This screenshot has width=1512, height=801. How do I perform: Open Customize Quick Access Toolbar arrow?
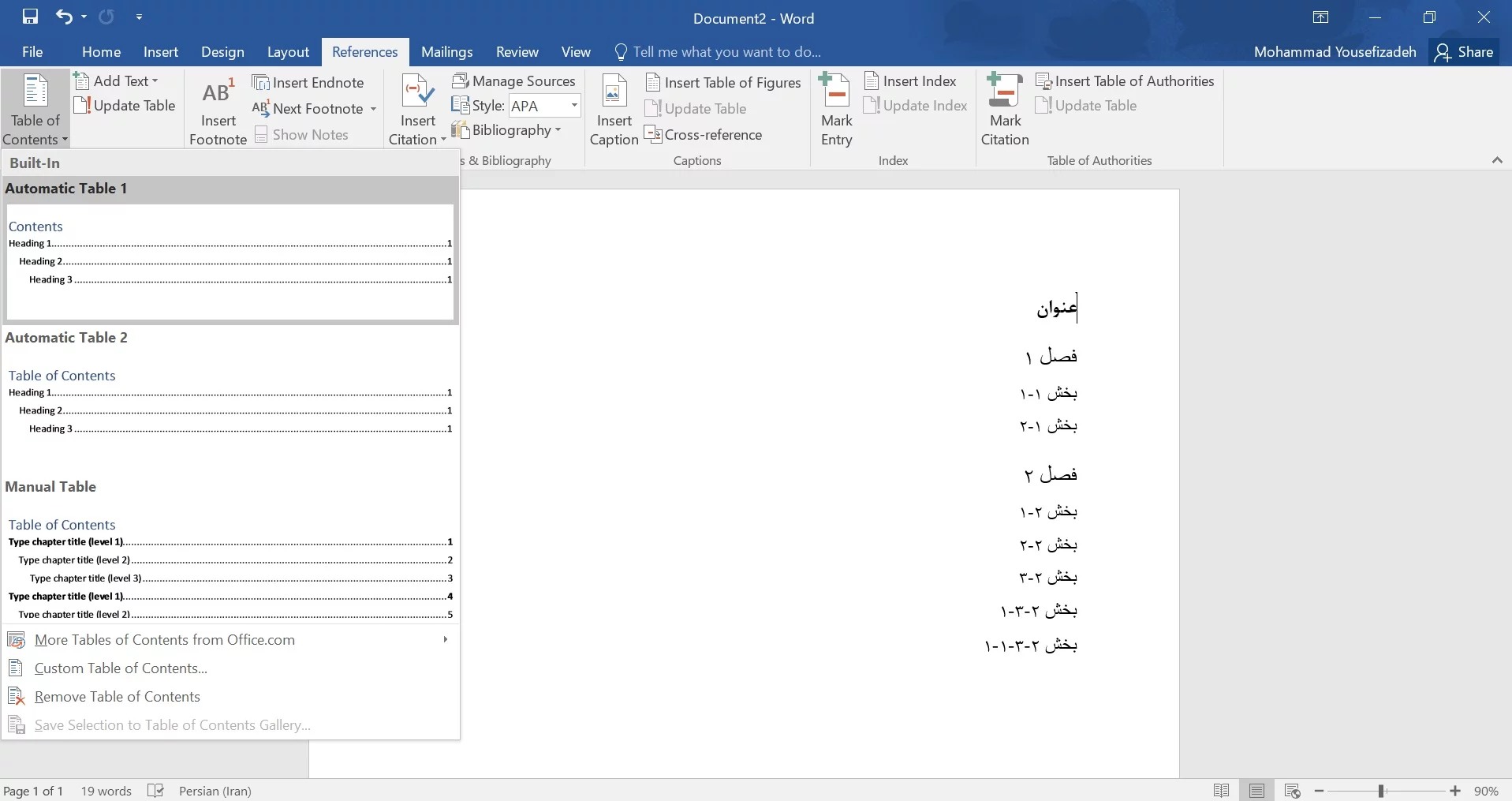click(x=139, y=17)
